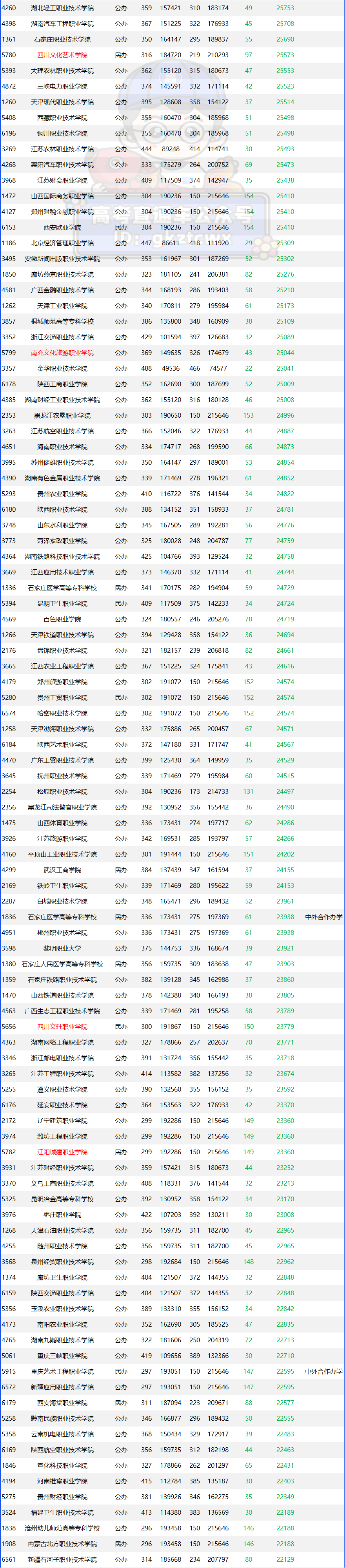Select school name 黎明职业大学
Screen dimensions: 345x1568
(62, 949)
